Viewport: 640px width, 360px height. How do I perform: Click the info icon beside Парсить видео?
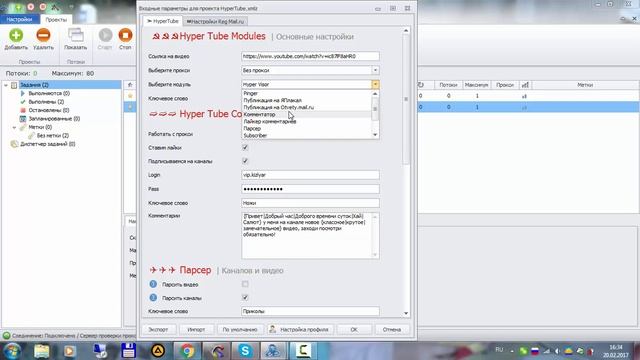tap(153, 284)
